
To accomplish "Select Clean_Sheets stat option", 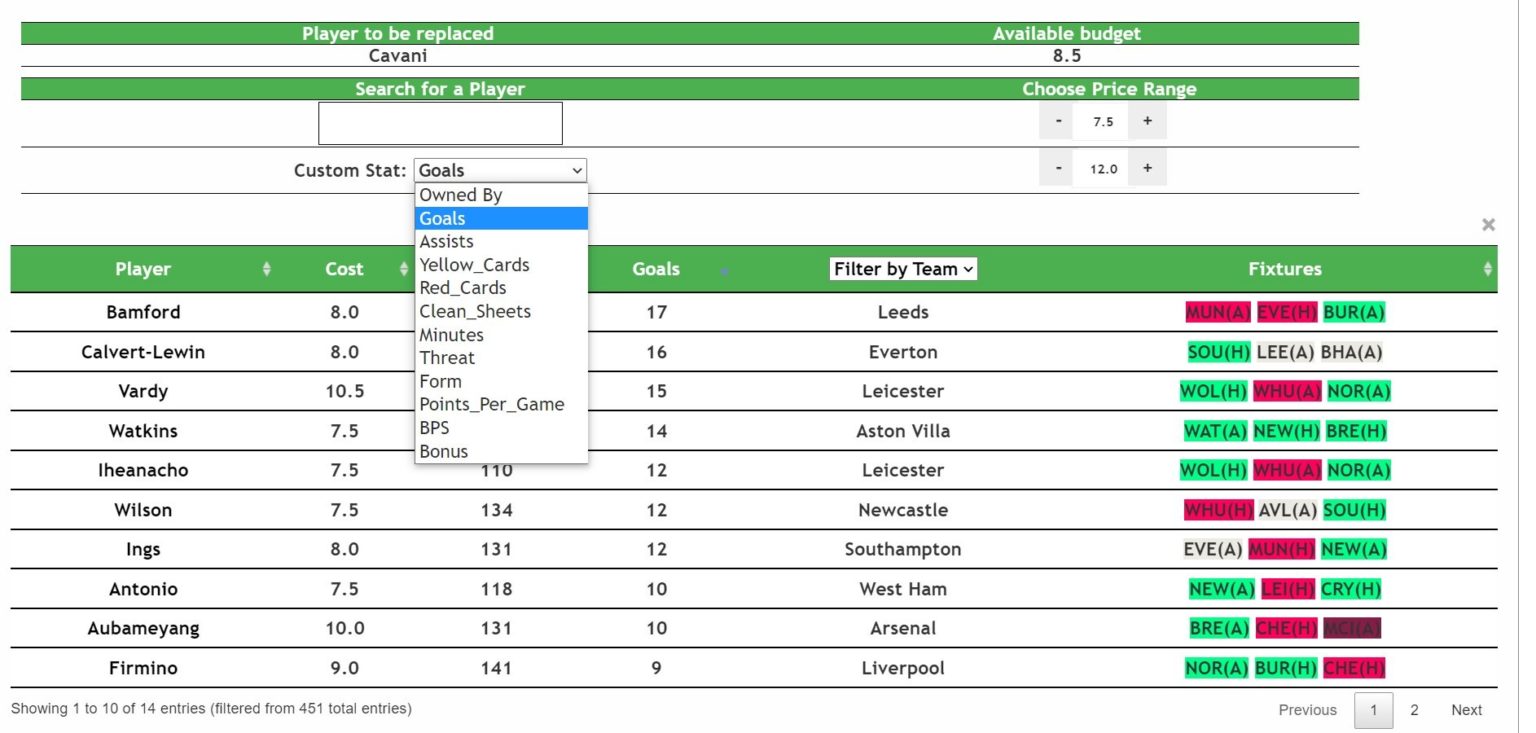I will (474, 311).
